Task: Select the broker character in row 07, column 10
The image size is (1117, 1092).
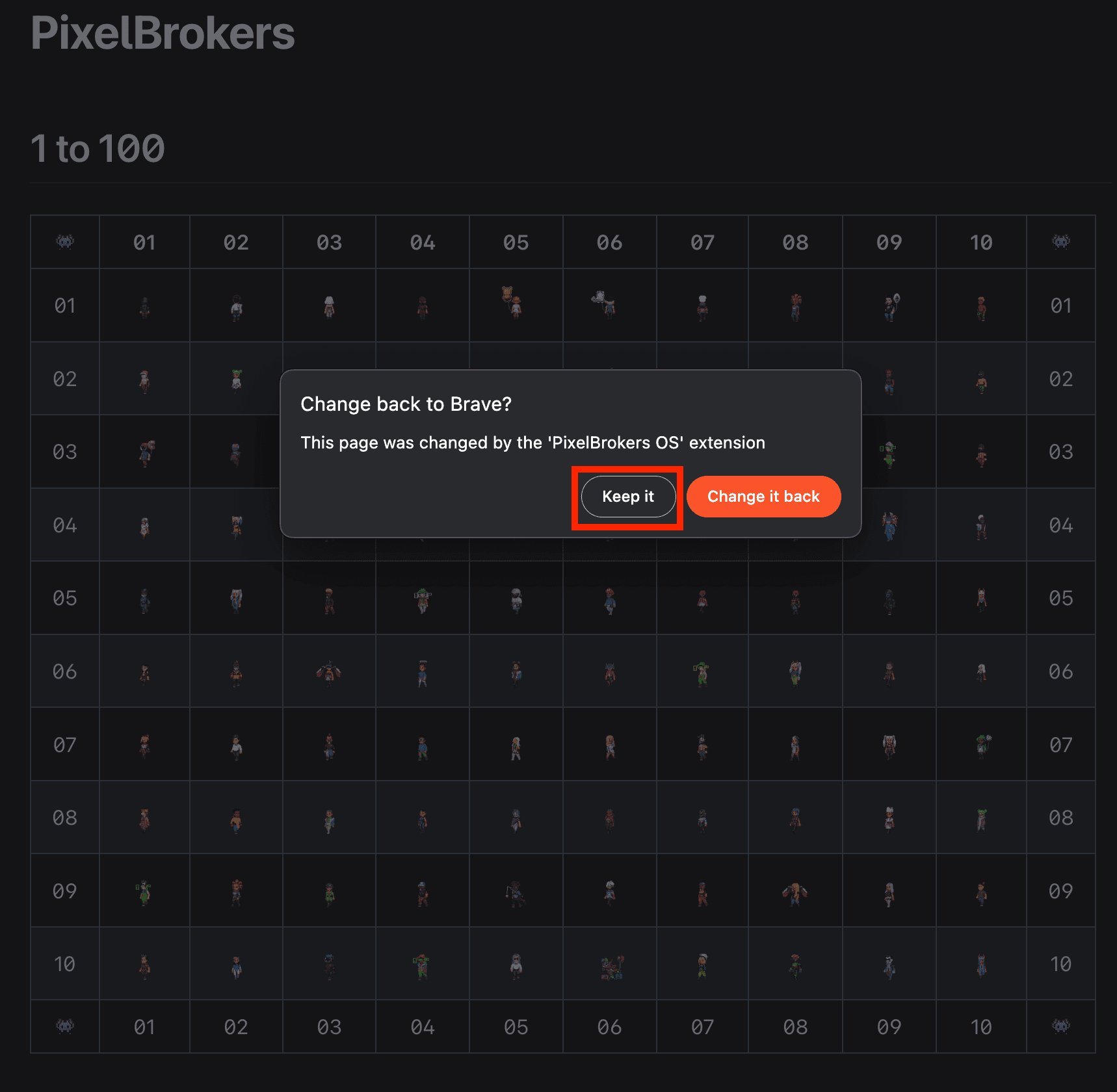Action: click(982, 746)
